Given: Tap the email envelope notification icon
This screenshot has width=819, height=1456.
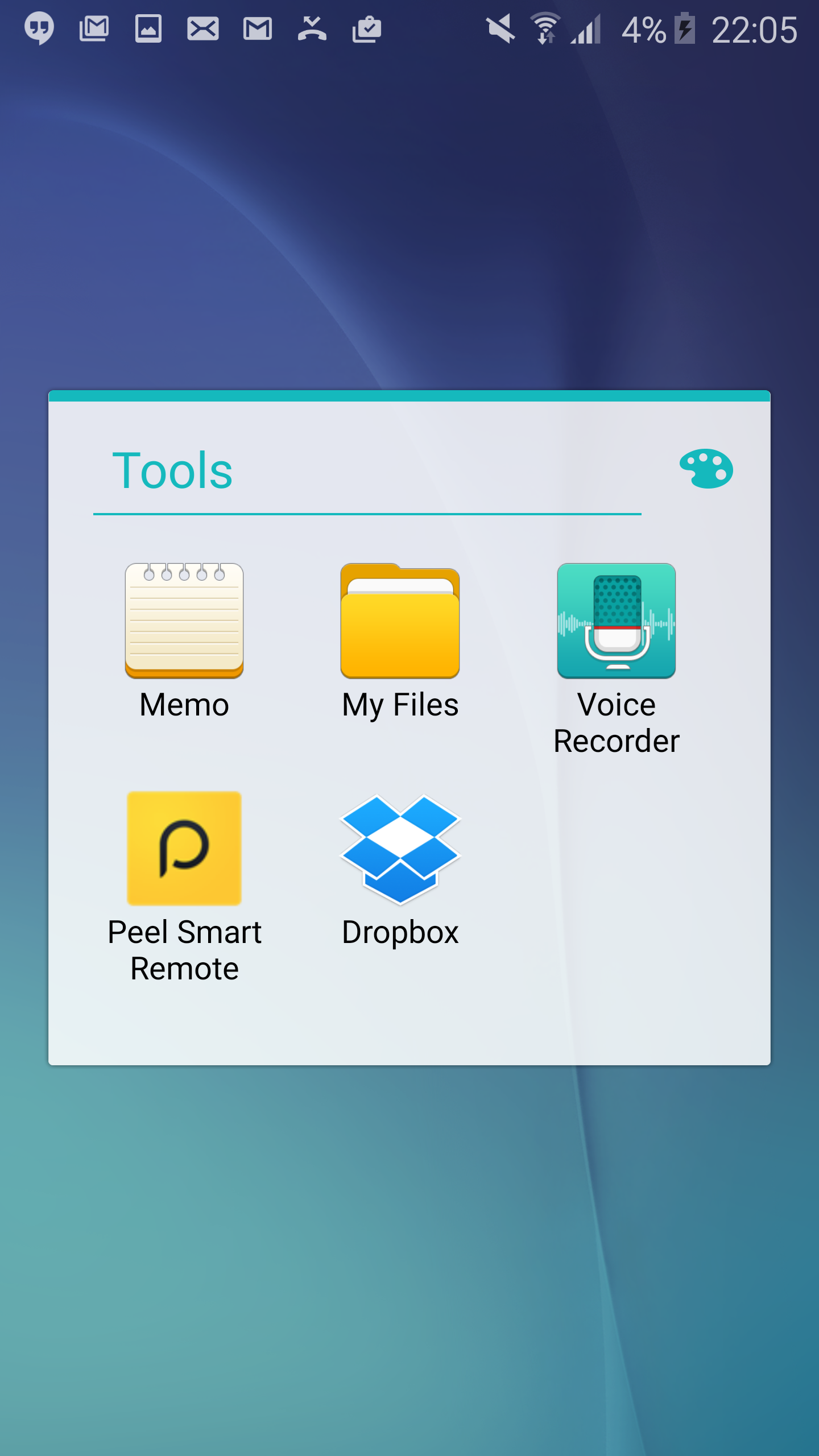Looking at the screenshot, I should [x=203, y=29].
